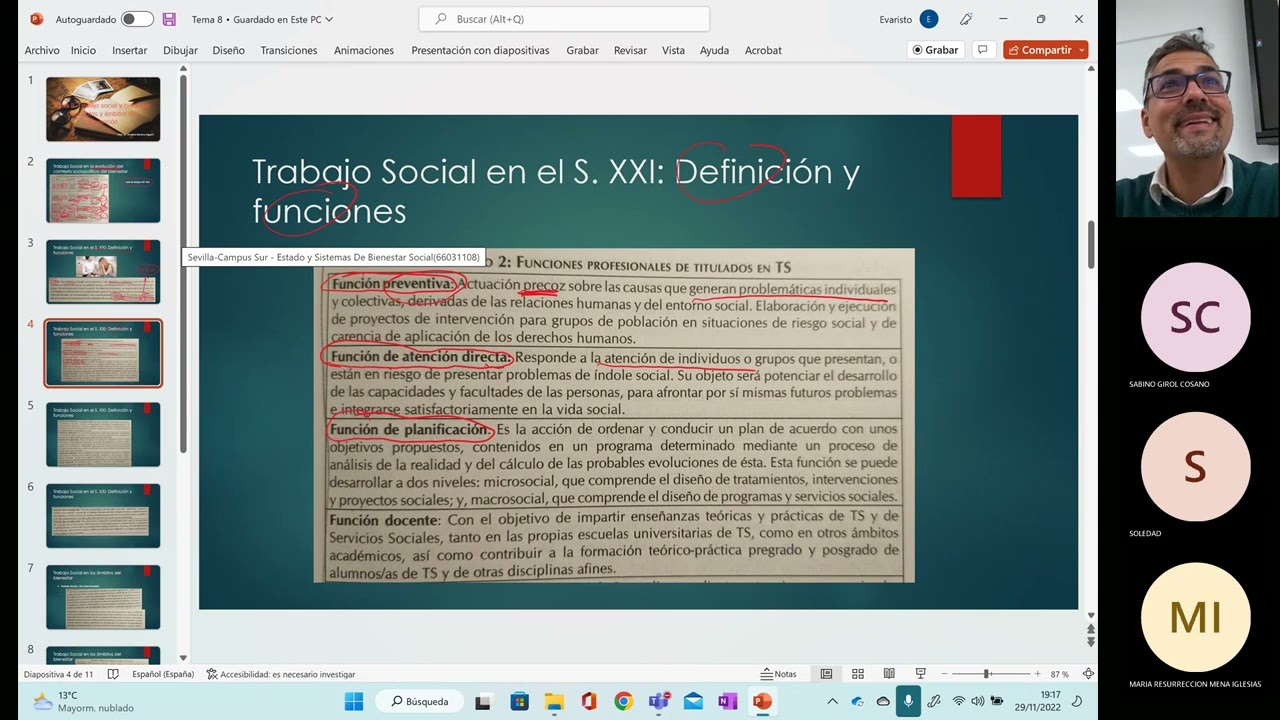1280x720 pixels.
Task: Open the Windows Start button
Action: 354,701
